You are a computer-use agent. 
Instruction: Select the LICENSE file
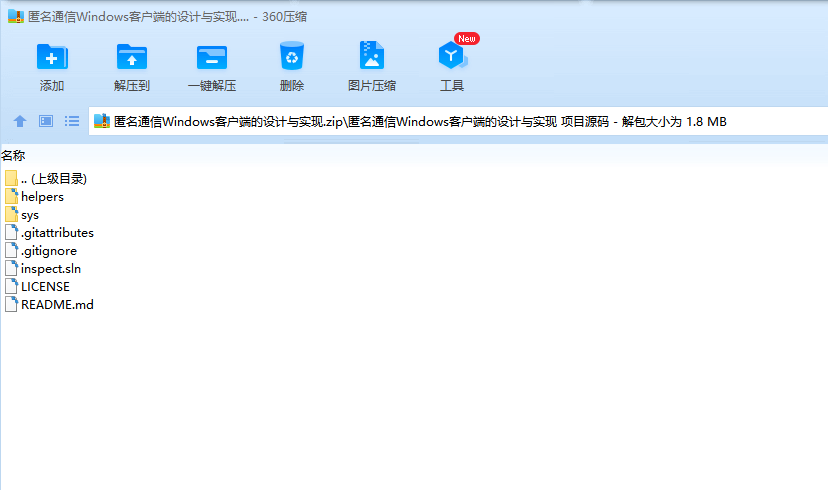tap(37, 286)
